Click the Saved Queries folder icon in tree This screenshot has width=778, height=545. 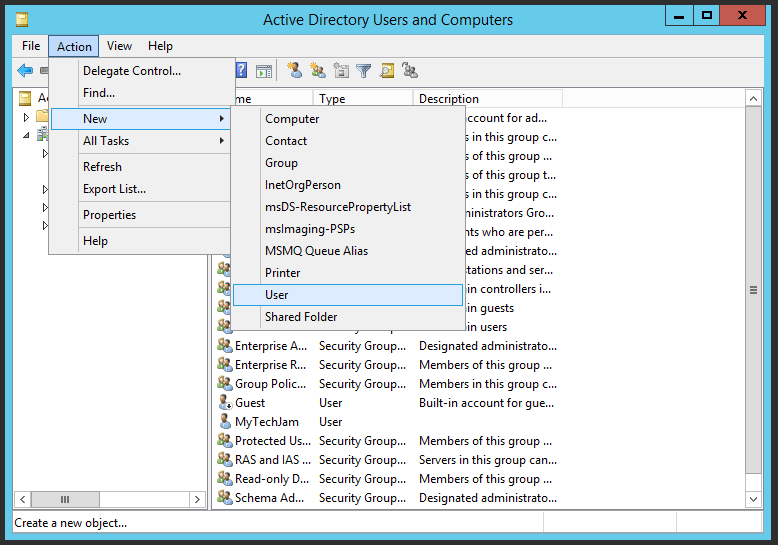click(x=42, y=116)
